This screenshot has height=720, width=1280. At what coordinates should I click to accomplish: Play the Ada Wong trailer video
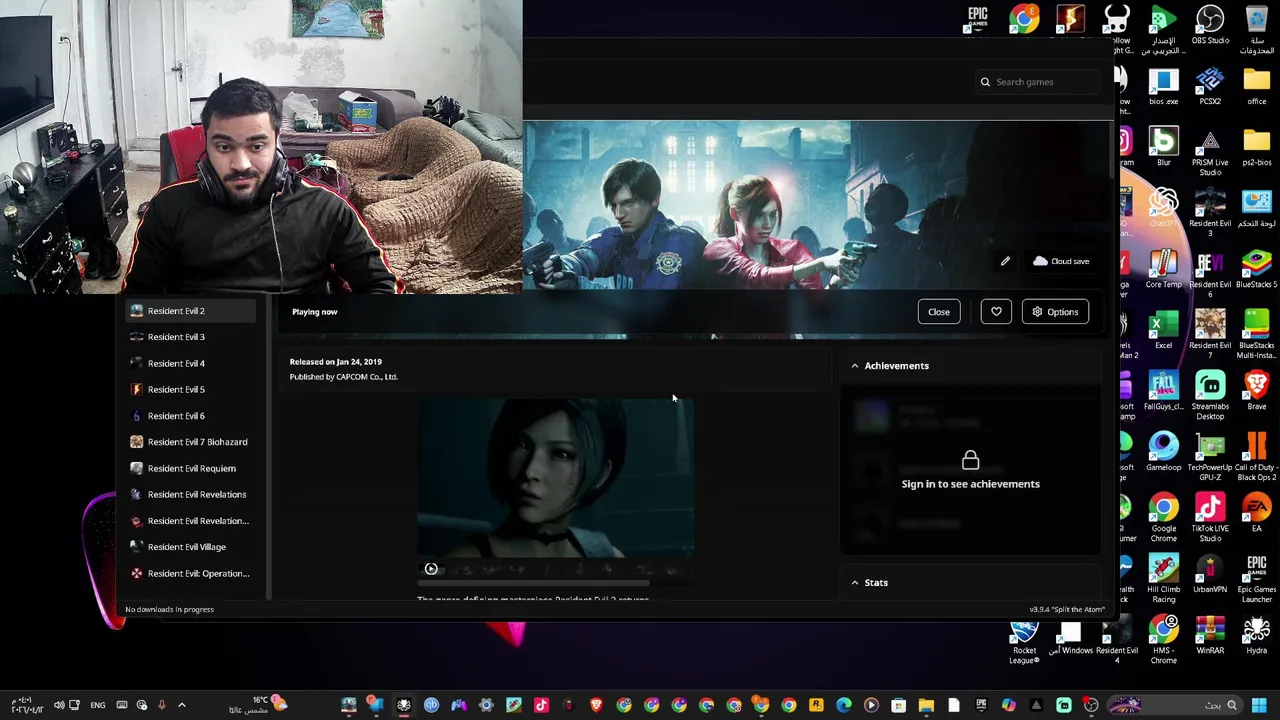431,569
